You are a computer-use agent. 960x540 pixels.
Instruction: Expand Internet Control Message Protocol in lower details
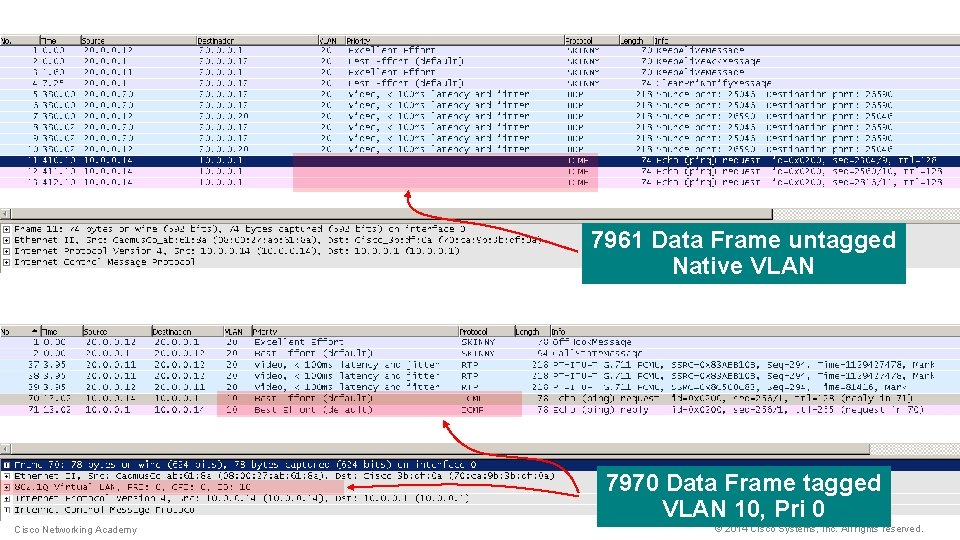click(7, 509)
